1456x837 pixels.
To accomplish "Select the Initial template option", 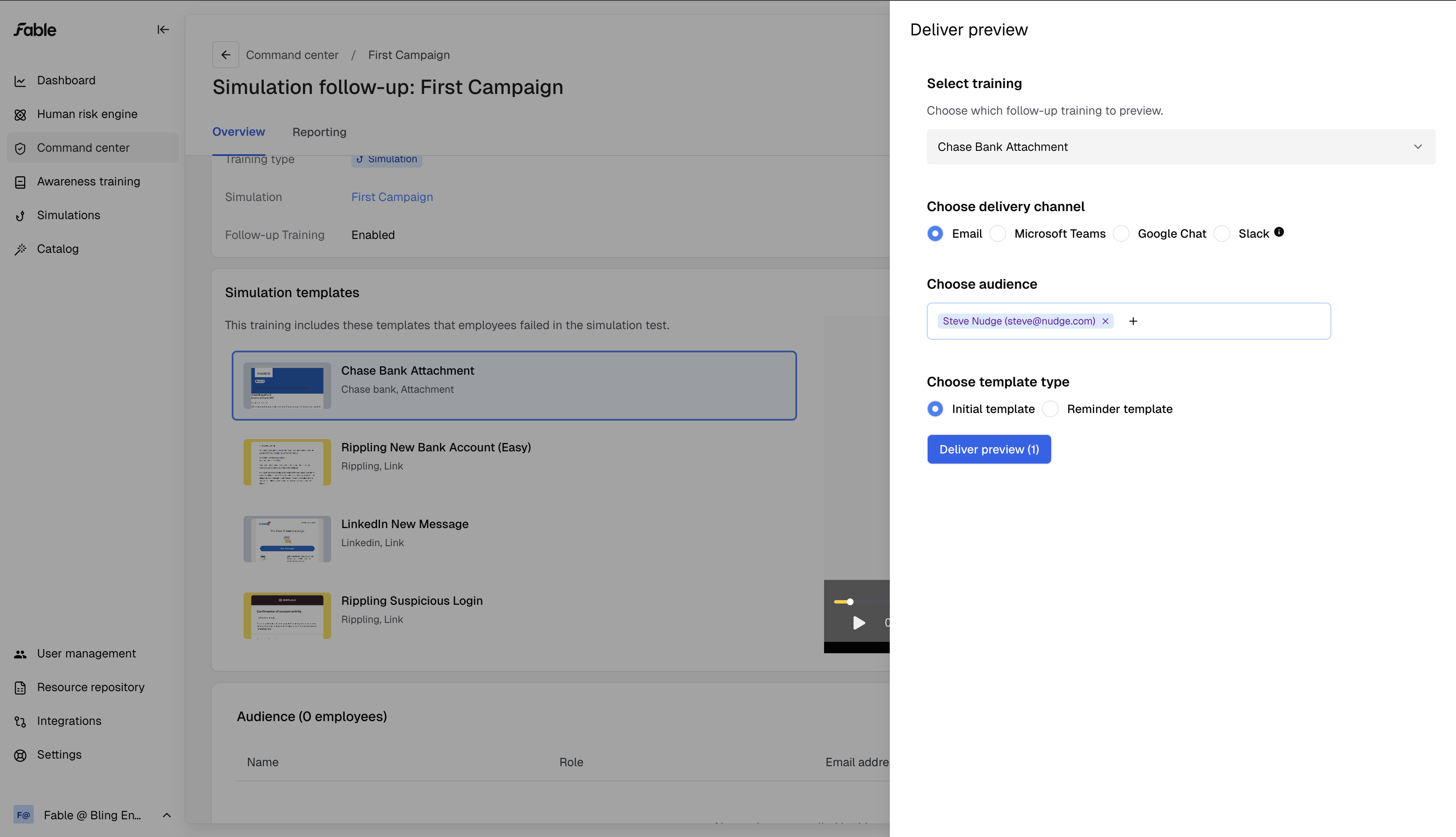I will [935, 409].
